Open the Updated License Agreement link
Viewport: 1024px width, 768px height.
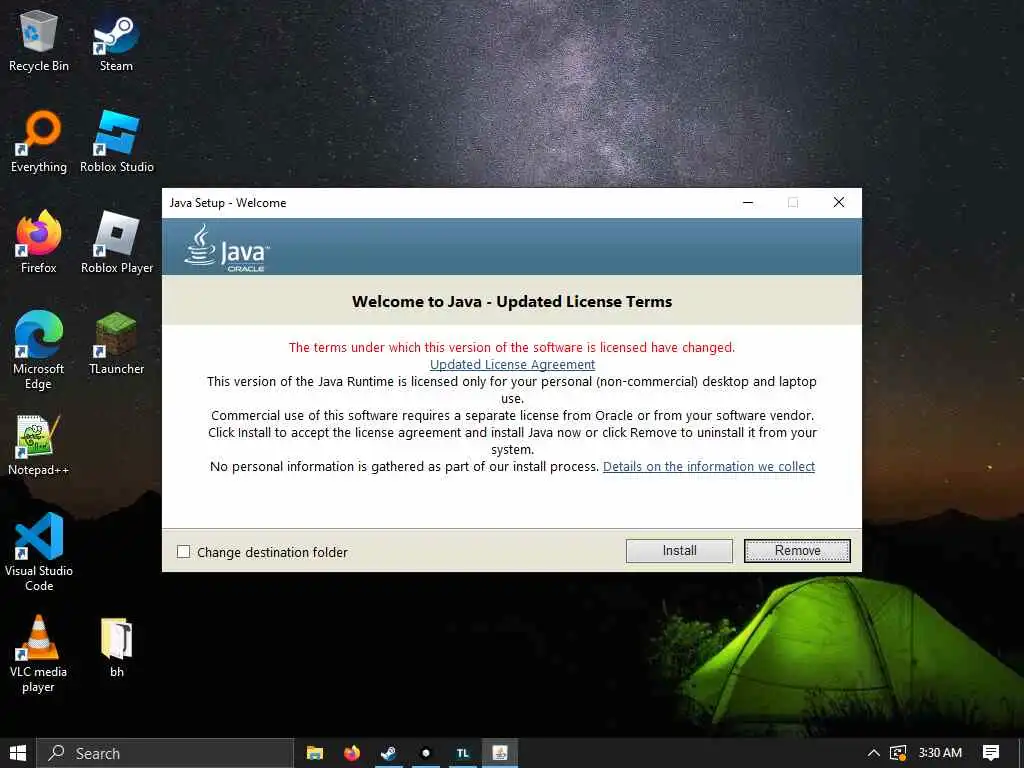513,364
